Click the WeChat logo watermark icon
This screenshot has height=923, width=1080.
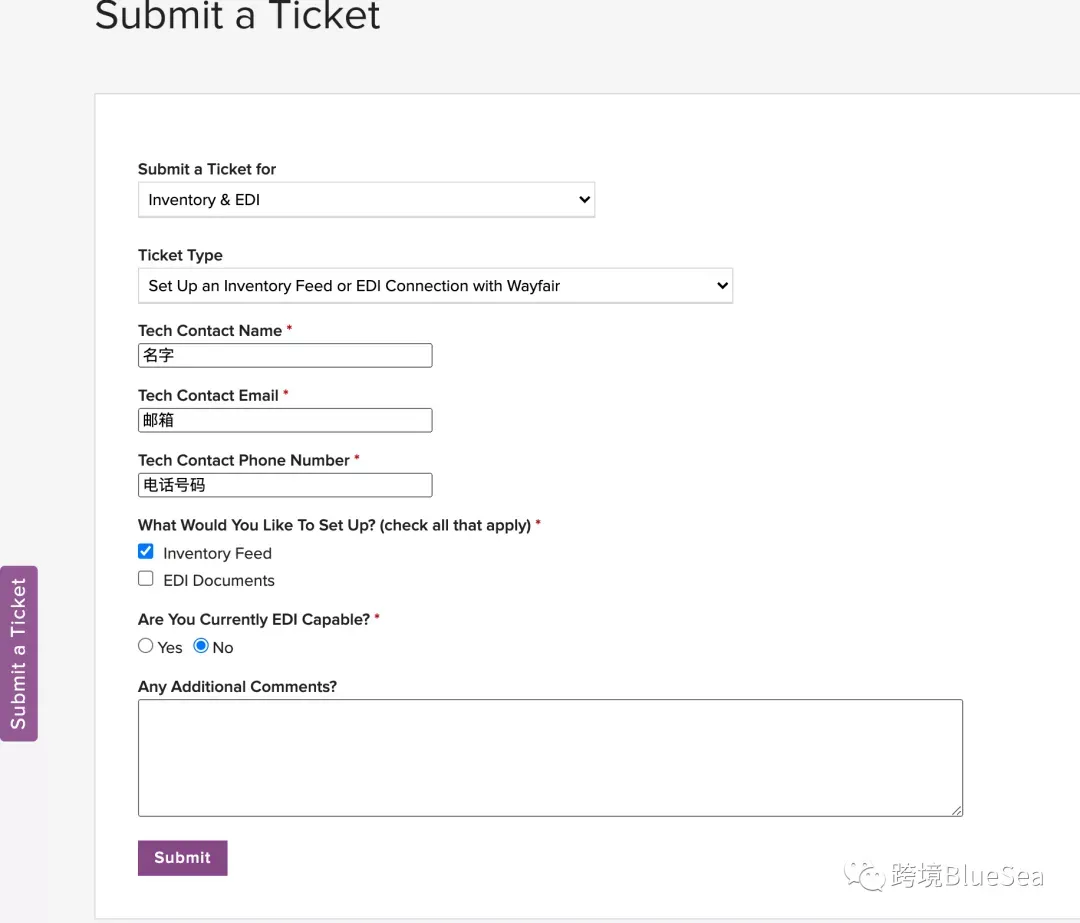coord(864,875)
